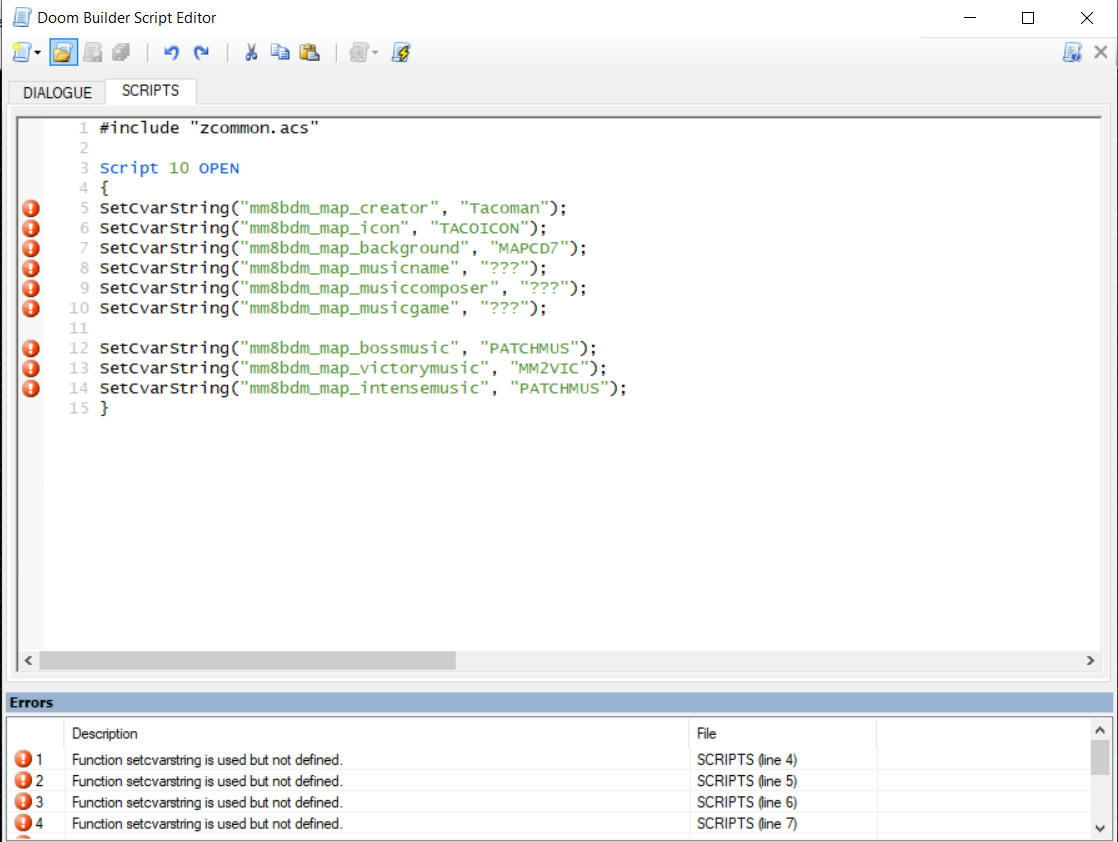Place cursor on the Script 10 OPEN line
This screenshot has width=1118, height=842.
point(169,168)
